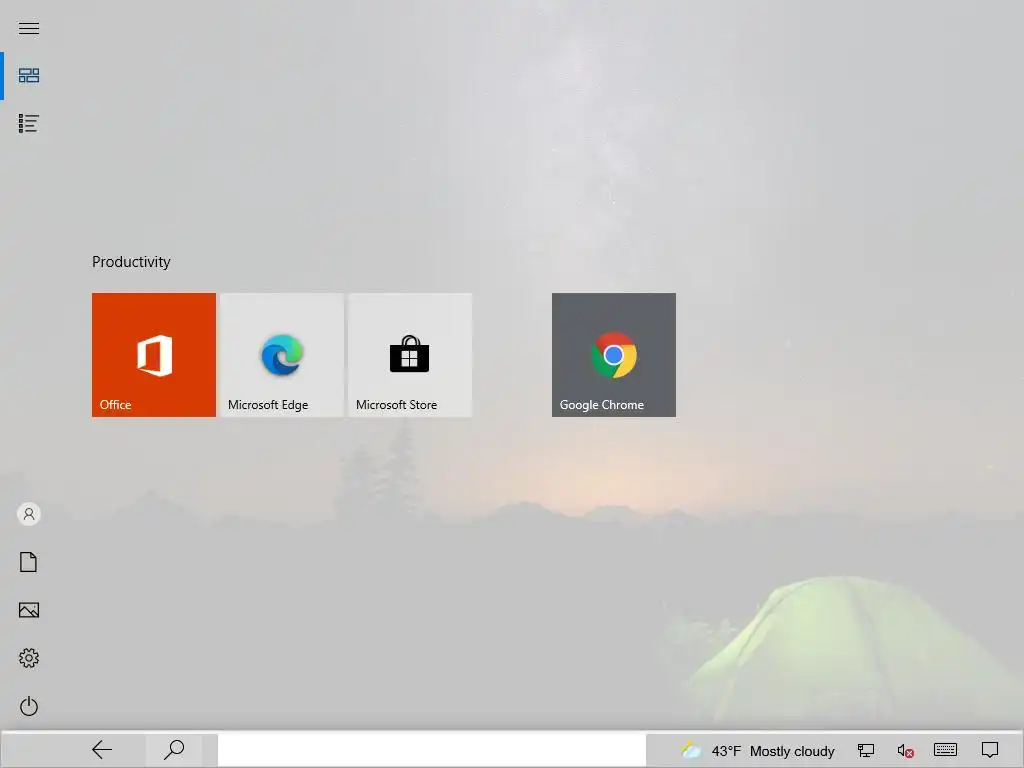Switch to Pinned tiles view

point(29,76)
